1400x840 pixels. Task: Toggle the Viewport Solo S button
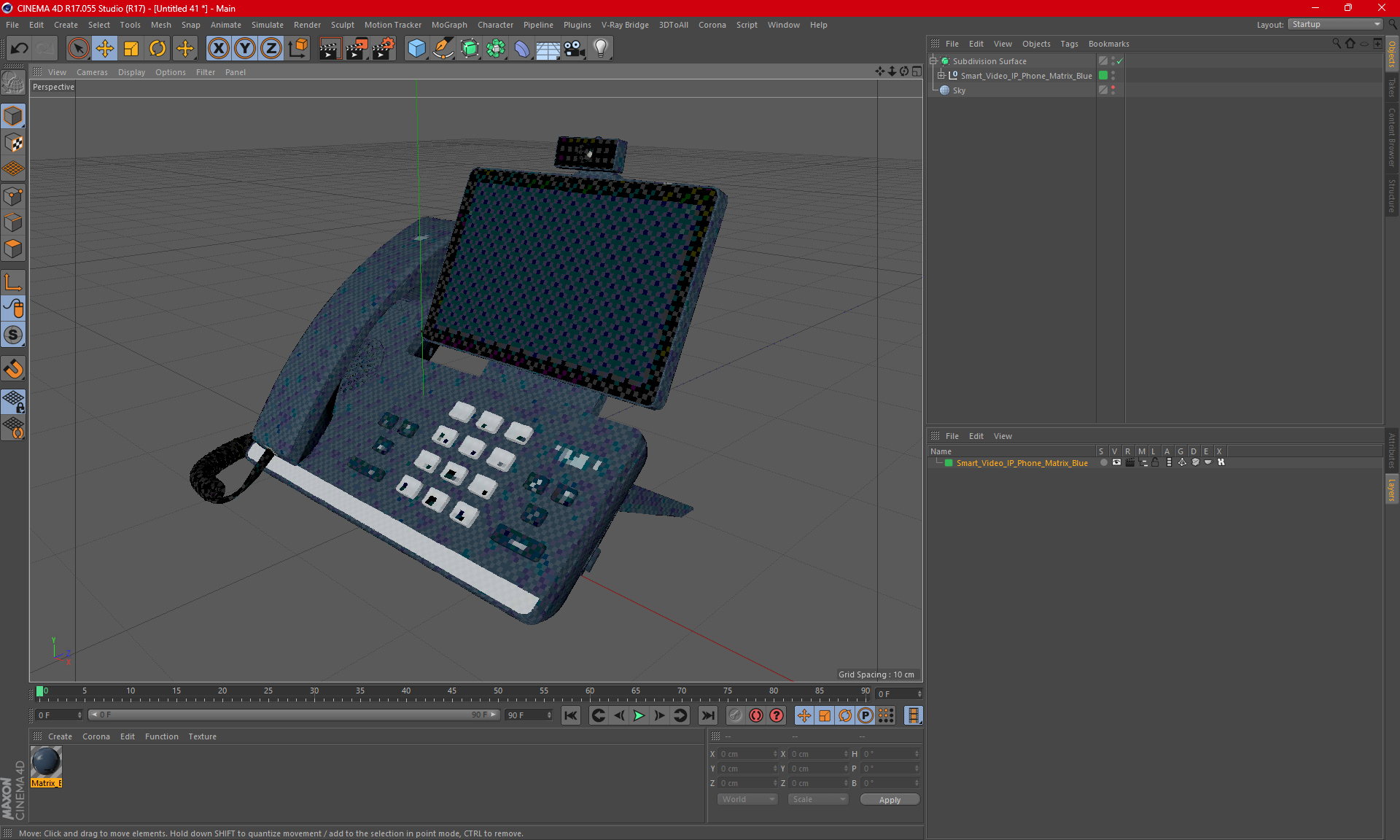click(x=13, y=335)
